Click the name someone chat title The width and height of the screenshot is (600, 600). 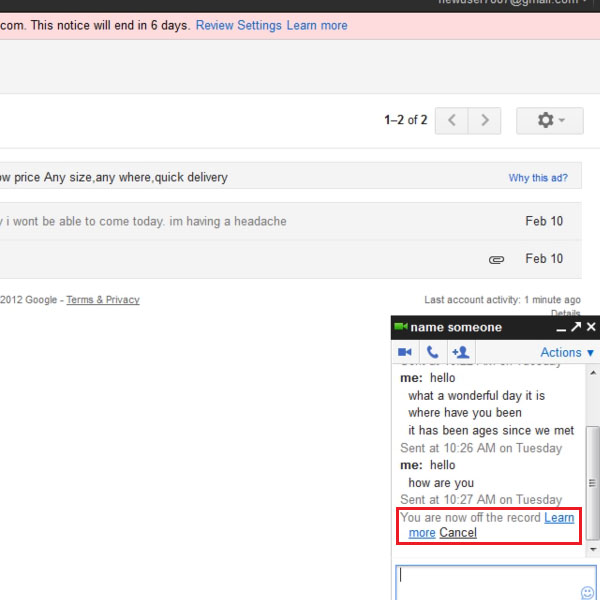click(x=456, y=328)
